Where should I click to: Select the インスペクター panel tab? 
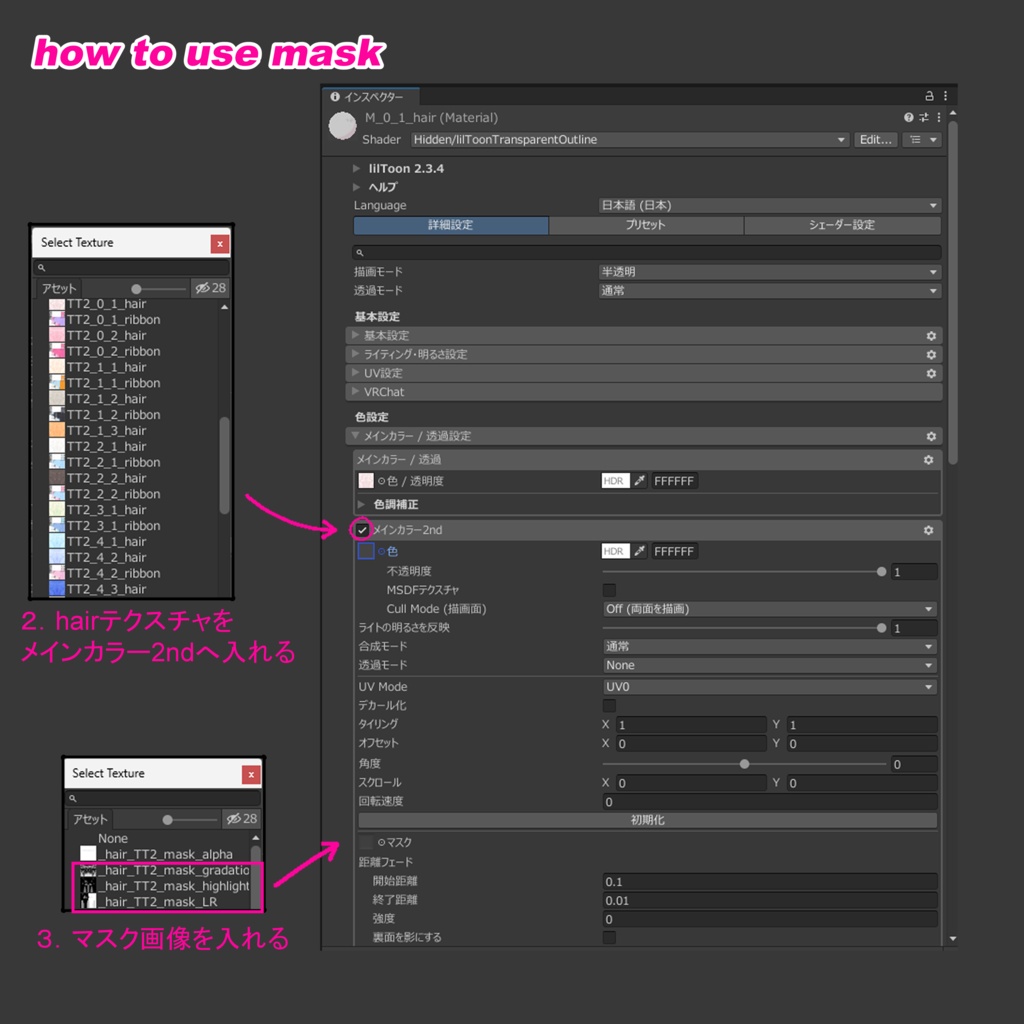(x=371, y=97)
